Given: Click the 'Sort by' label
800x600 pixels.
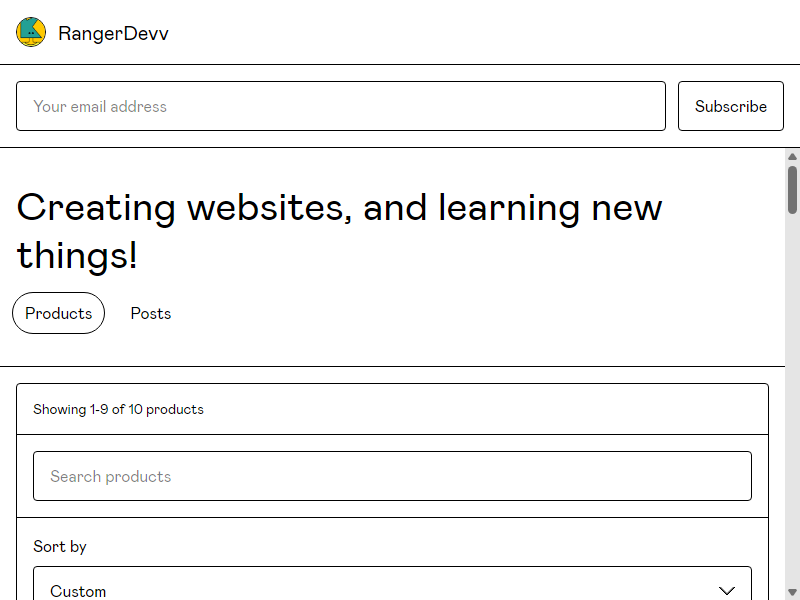Looking at the screenshot, I should [x=60, y=546].
